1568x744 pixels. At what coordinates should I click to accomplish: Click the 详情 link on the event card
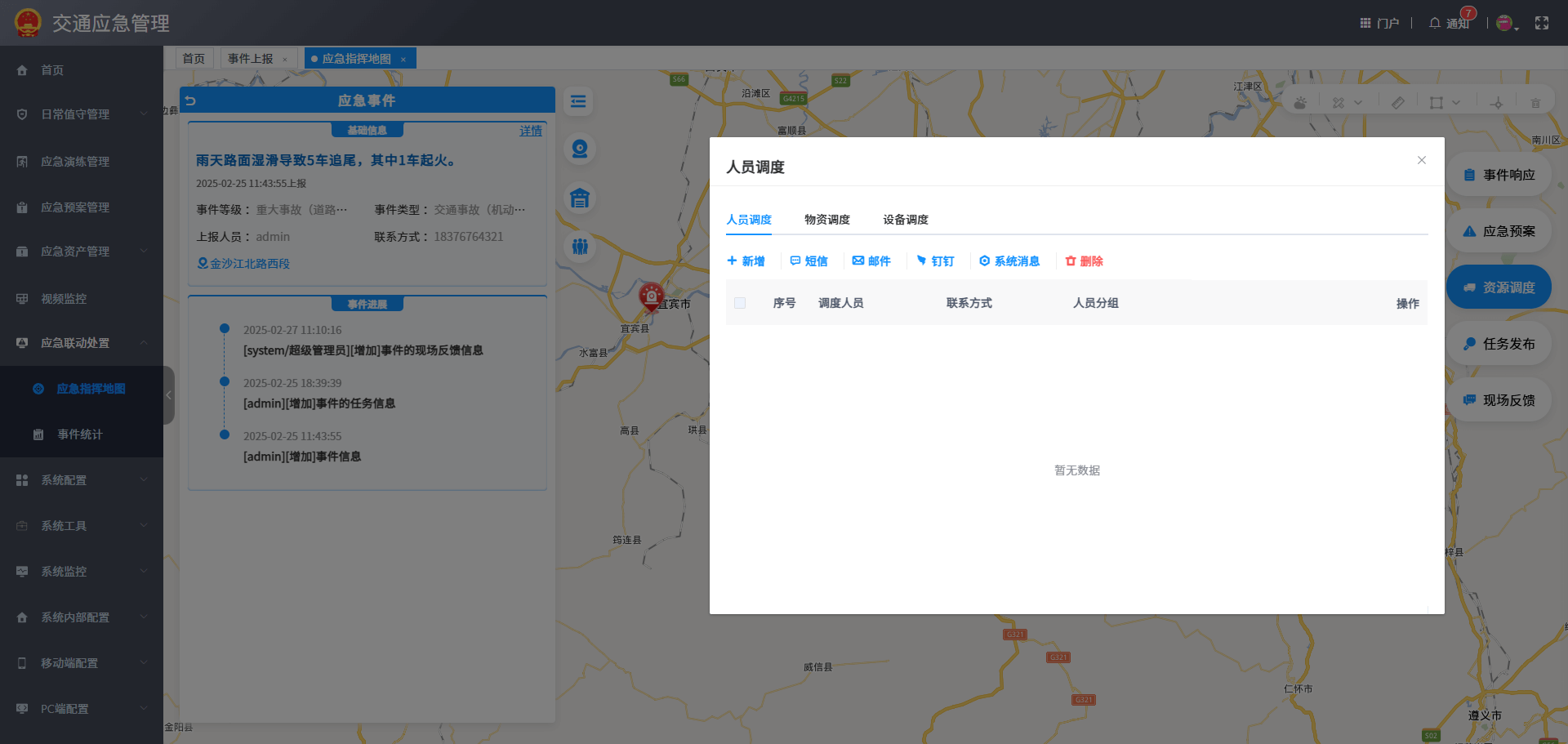531,131
